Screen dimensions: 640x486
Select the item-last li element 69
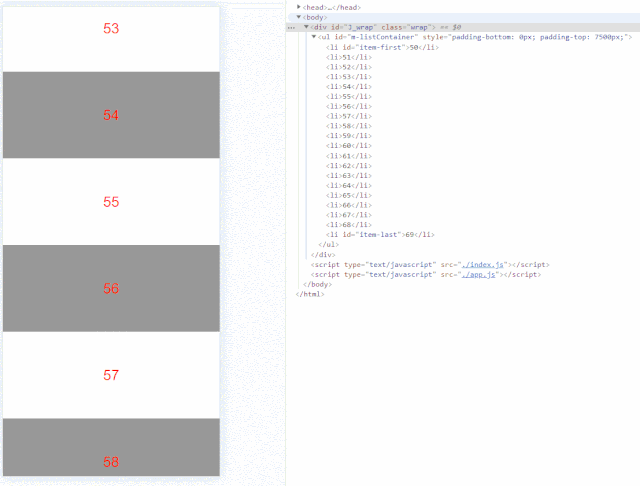pyautogui.click(x=380, y=234)
